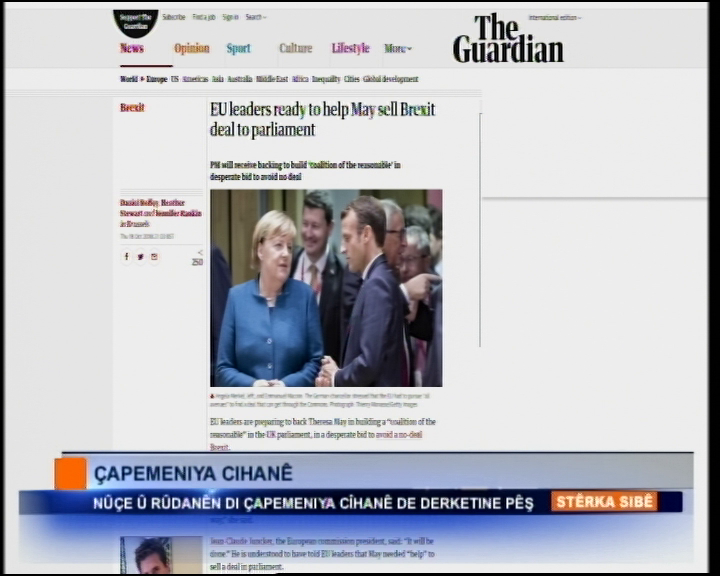Click the article page vertical scrollbar
This screenshot has height=576, width=720.
(x=480, y=230)
